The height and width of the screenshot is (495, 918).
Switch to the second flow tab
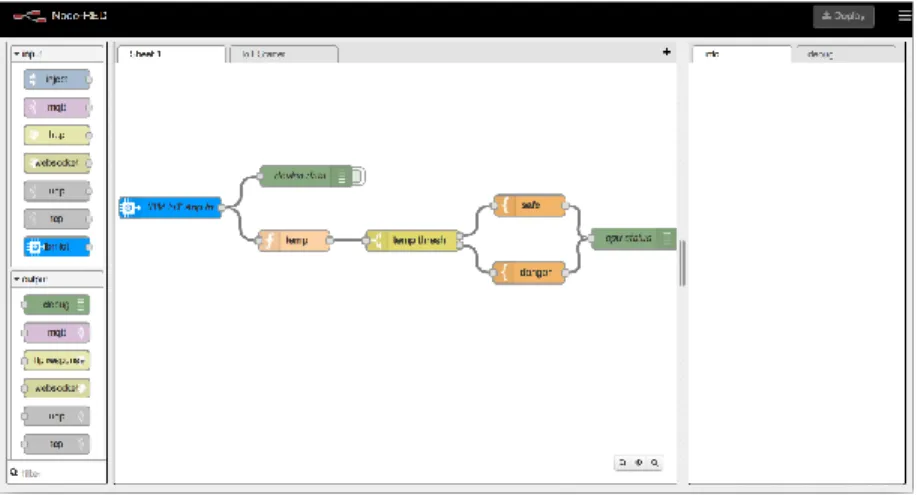click(x=284, y=54)
